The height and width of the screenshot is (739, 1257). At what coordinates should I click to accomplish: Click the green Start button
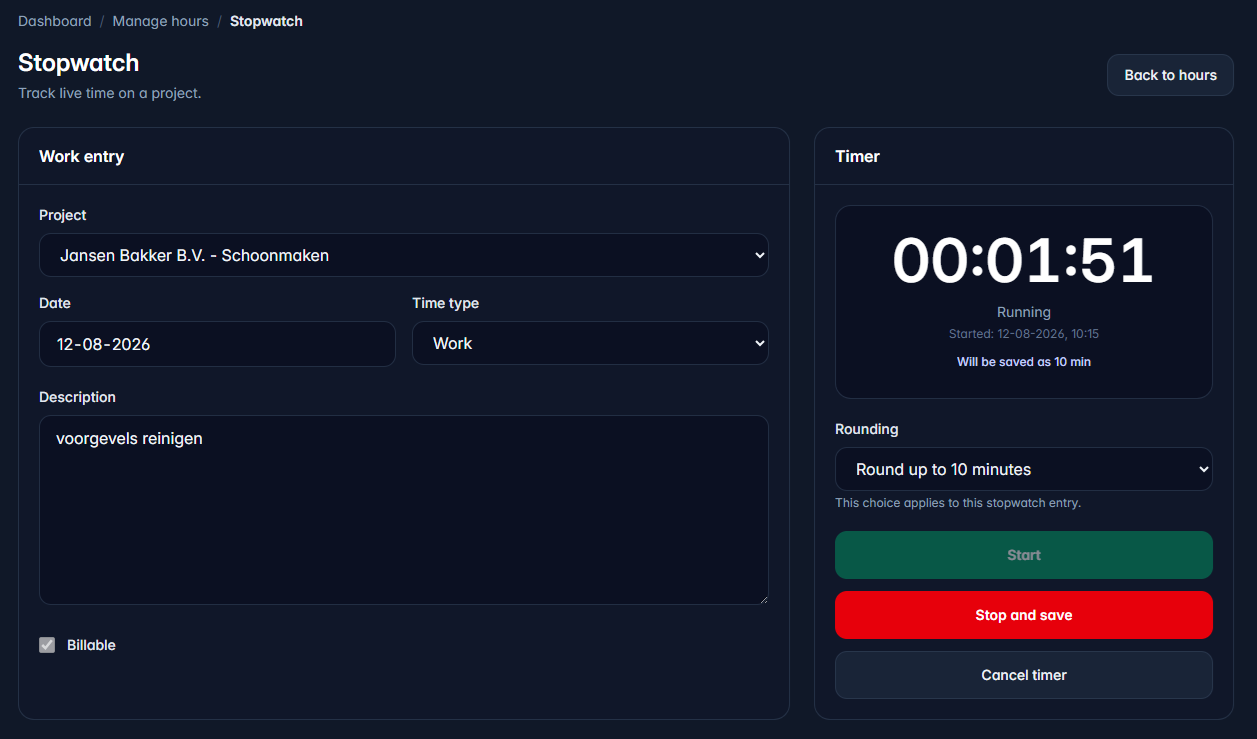[1023, 555]
